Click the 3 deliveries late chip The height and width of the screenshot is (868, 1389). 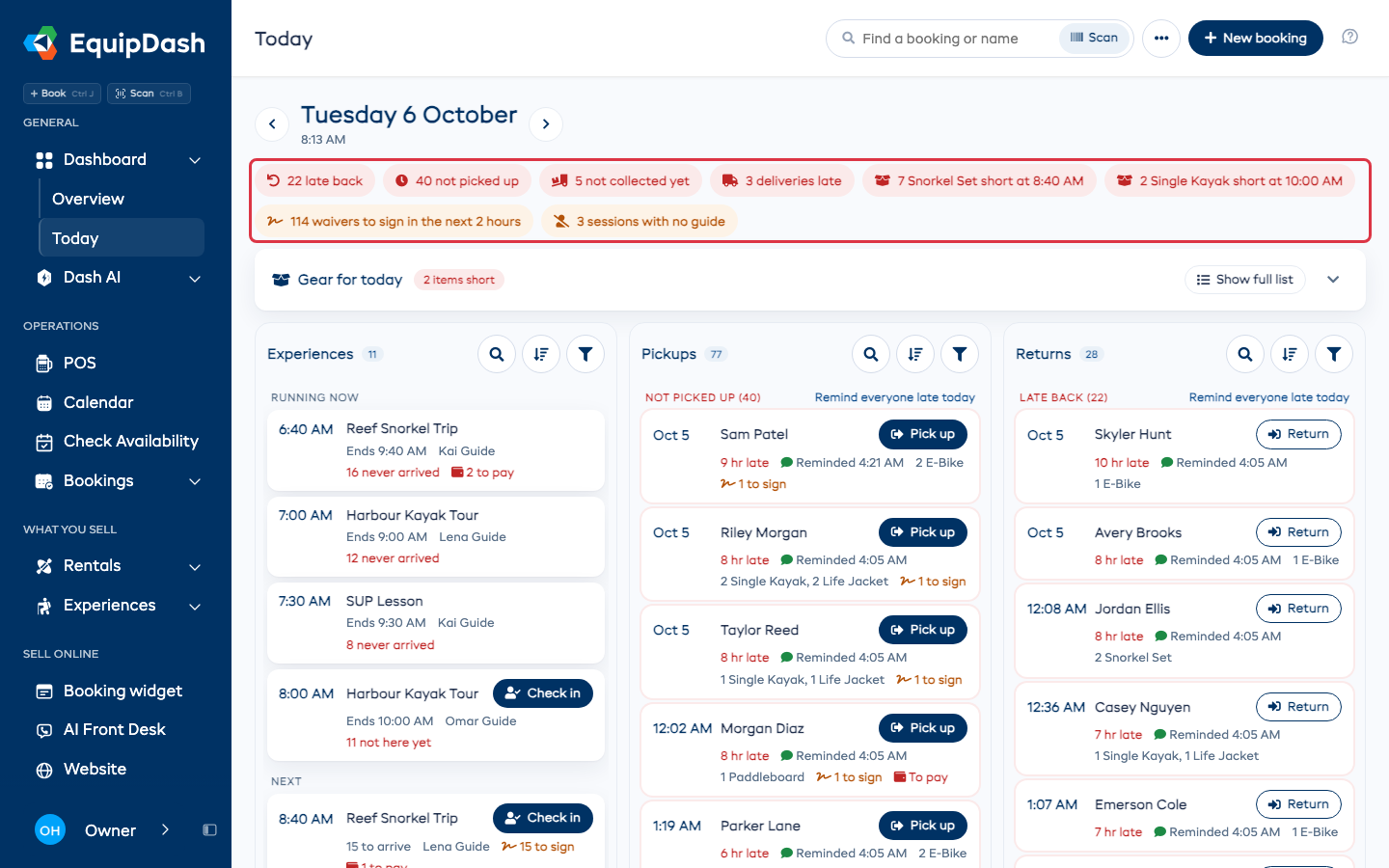(782, 180)
